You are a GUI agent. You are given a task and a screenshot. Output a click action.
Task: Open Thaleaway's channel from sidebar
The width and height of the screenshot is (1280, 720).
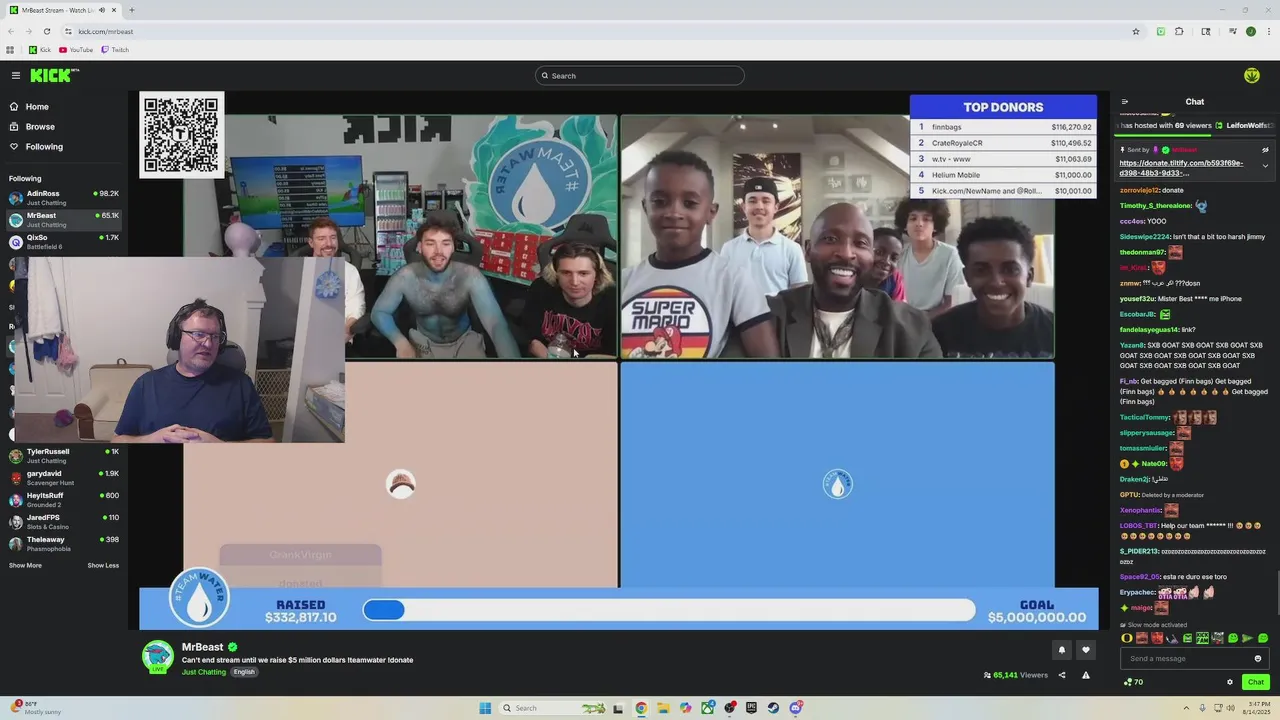coord(64,543)
